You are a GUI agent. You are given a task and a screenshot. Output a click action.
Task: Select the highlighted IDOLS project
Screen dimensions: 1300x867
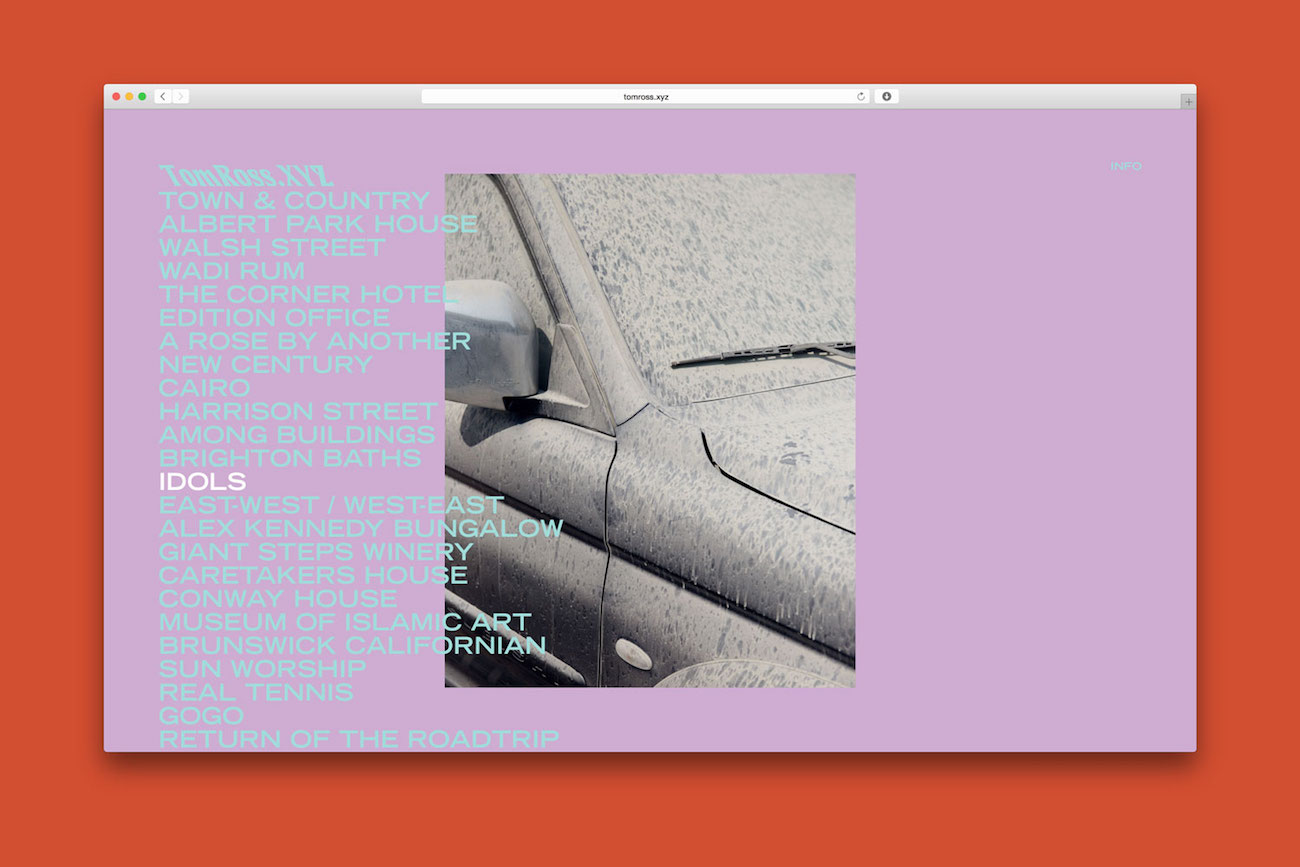(x=202, y=482)
